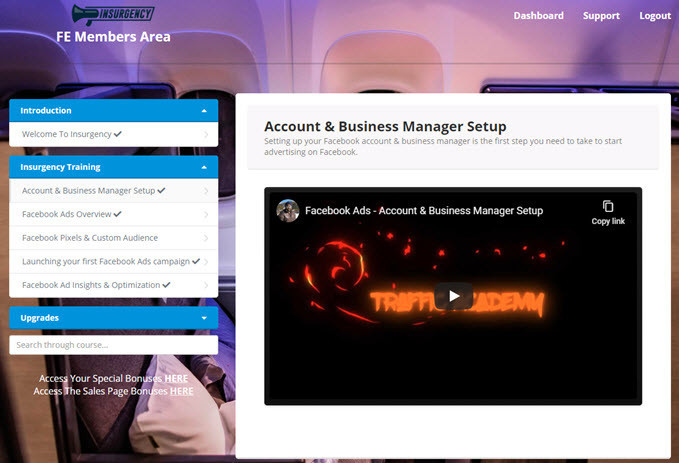
Task: Click the Account & Business Manager Setup heading
Action: click(x=385, y=126)
